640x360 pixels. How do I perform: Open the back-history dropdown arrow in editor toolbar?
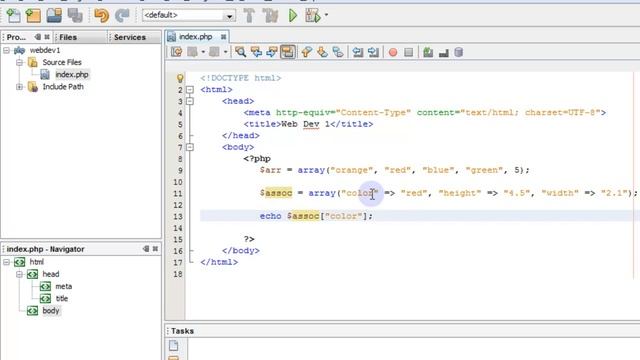203,52
